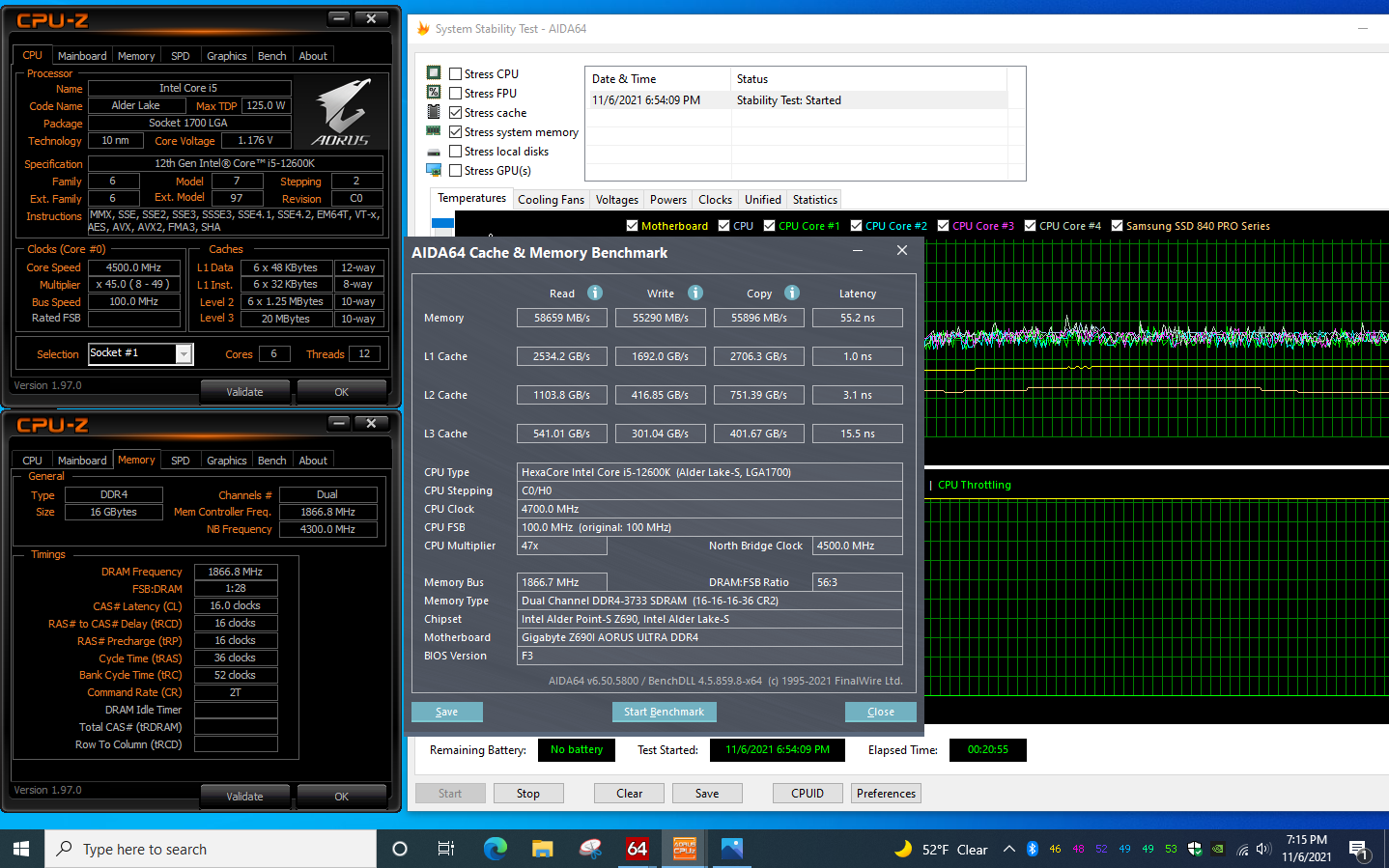Open the Bench tab in top CPU-Z window
The height and width of the screenshot is (868, 1389).
click(271, 56)
